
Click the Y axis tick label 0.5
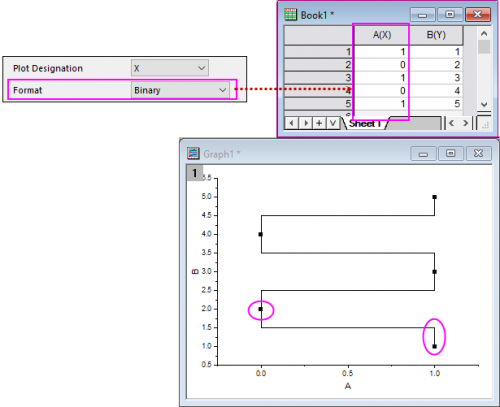click(x=206, y=365)
